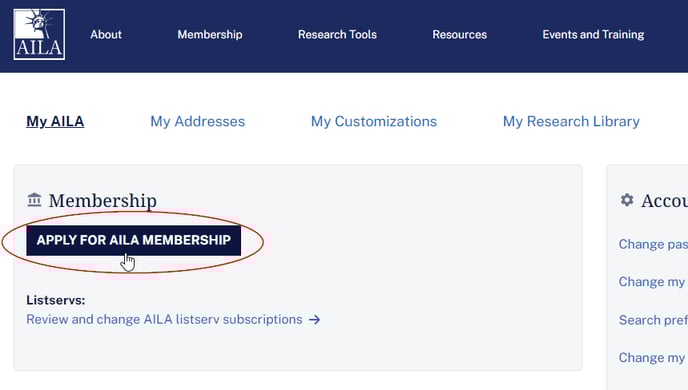Screen dimensions: 688x390
Task: Open the Resources menu
Action: pyautogui.click(x=459, y=35)
